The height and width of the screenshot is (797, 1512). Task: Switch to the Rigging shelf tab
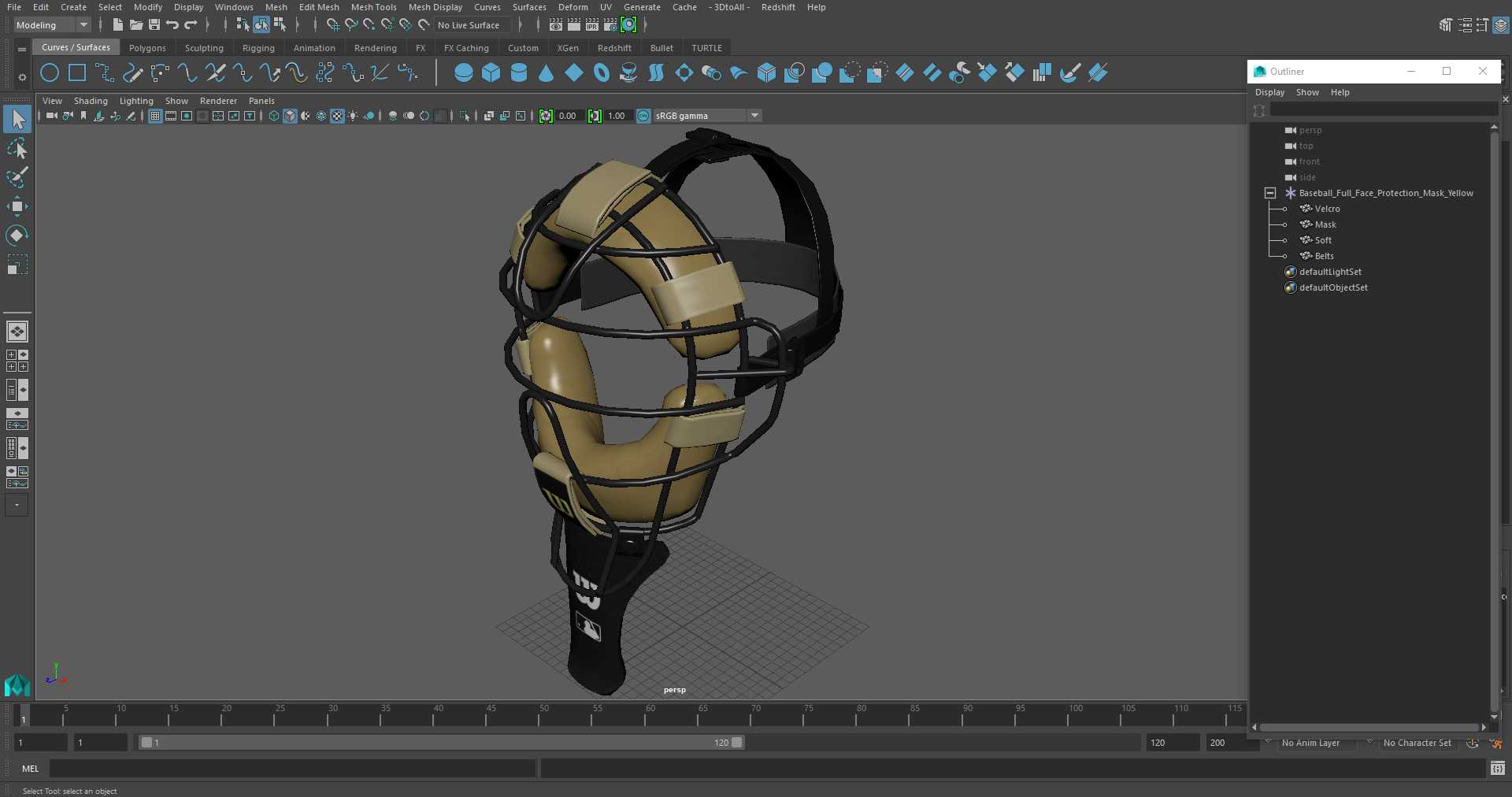tap(258, 48)
